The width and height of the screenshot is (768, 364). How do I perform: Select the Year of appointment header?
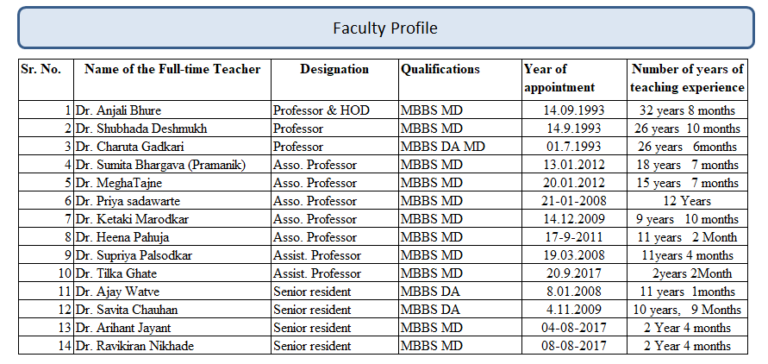click(574, 80)
